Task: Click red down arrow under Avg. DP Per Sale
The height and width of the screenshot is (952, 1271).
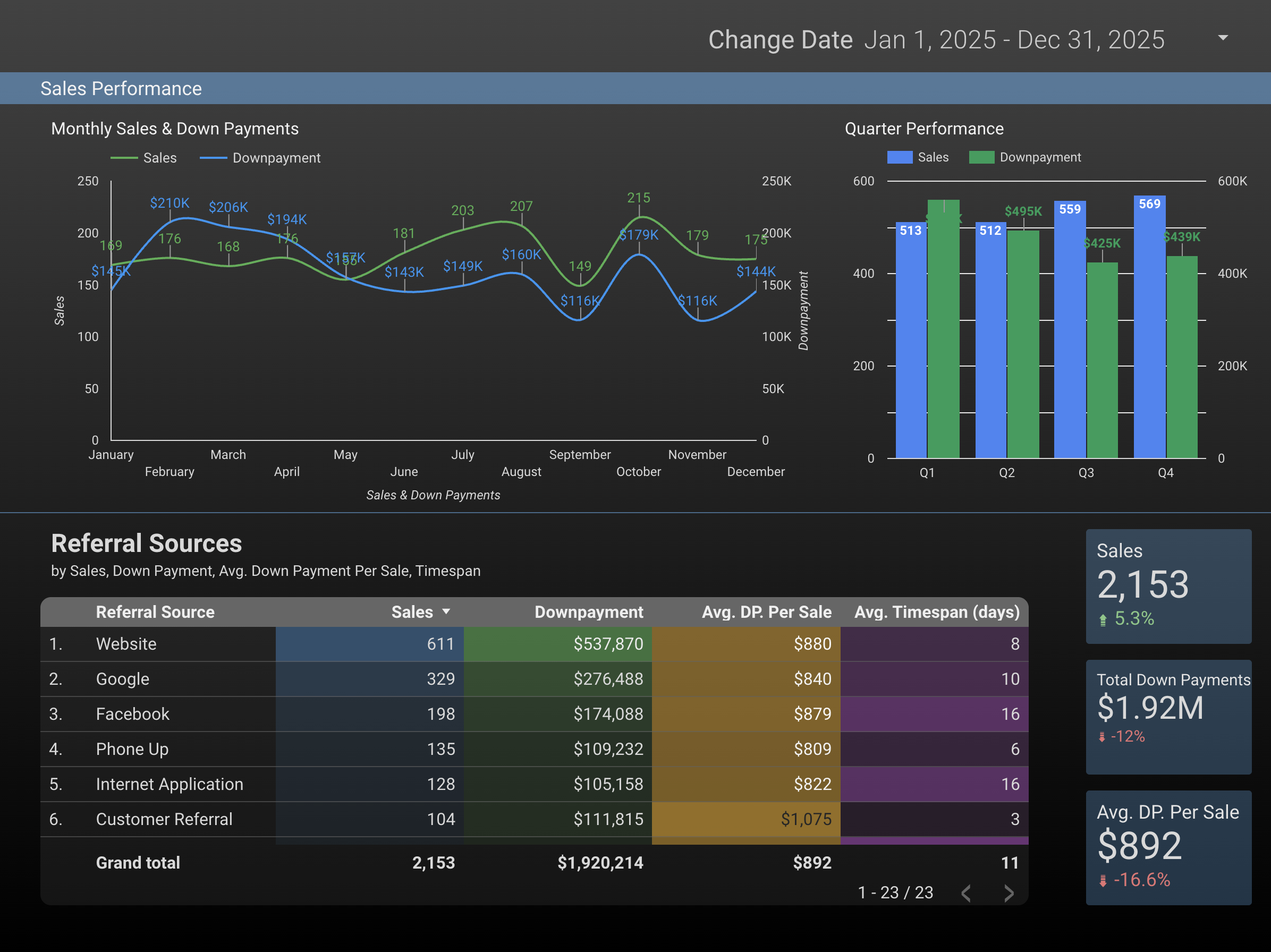Action: point(1103,880)
